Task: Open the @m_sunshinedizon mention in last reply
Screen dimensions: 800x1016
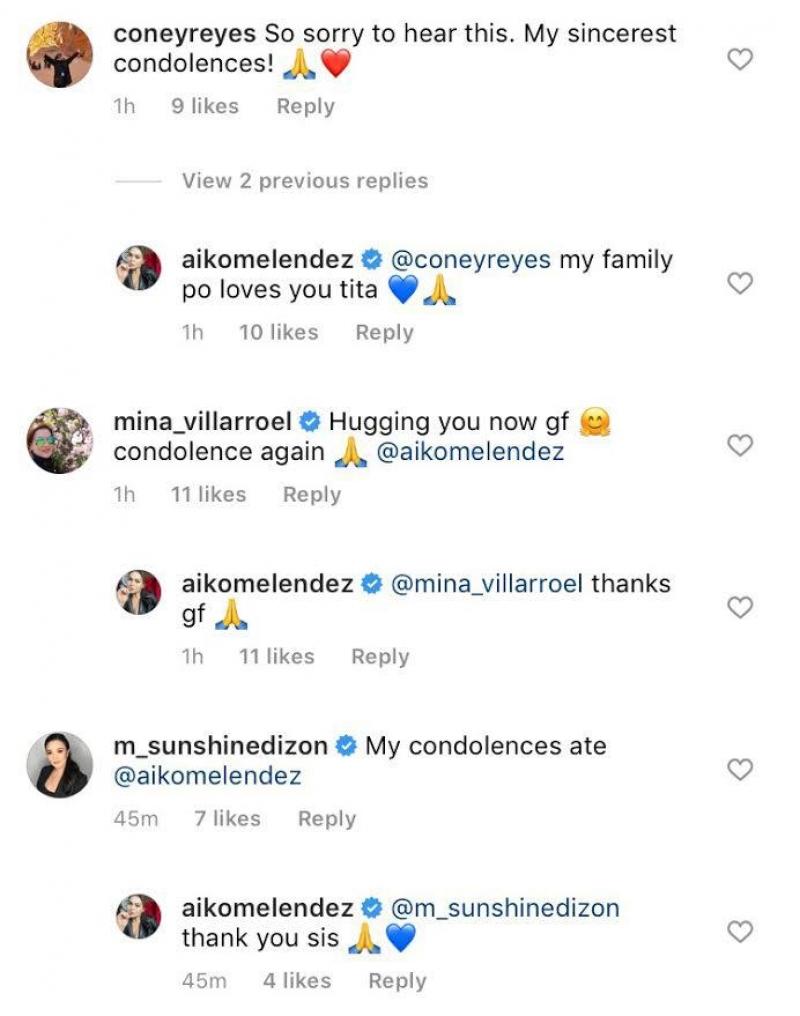Action: tap(504, 908)
